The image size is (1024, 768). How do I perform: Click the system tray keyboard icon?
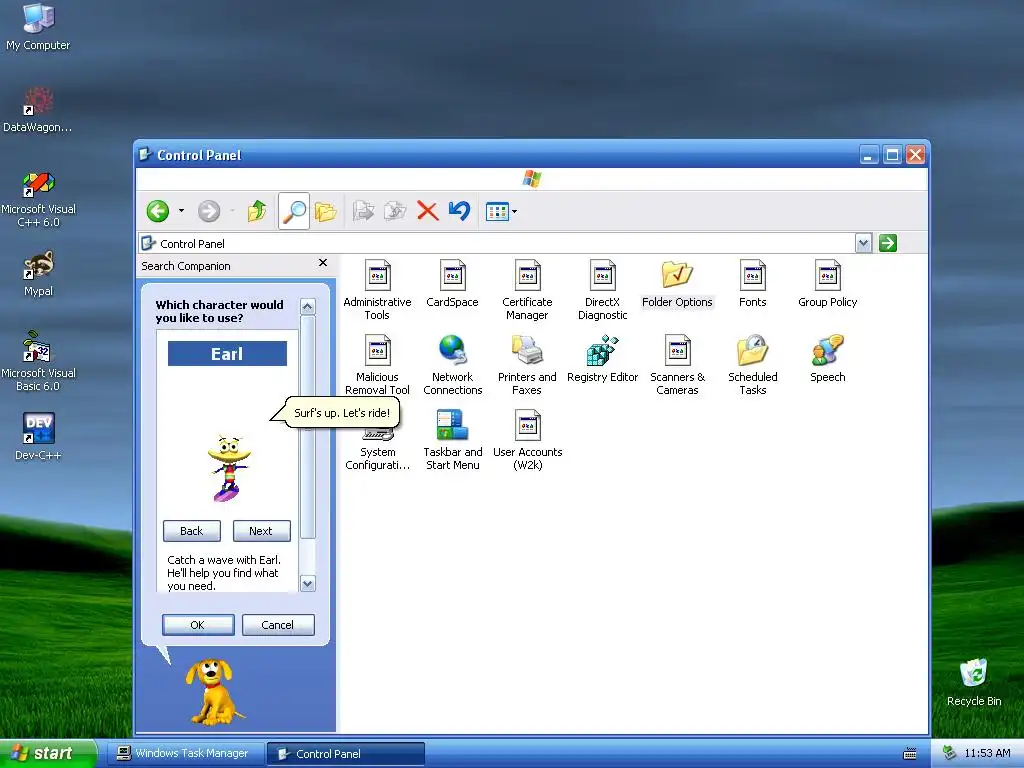(910, 754)
